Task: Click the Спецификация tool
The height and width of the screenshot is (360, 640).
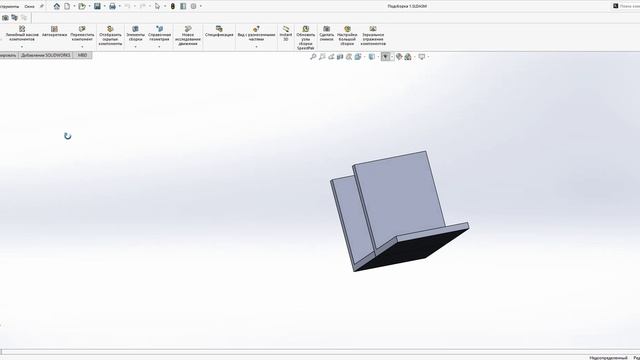Action: pyautogui.click(x=219, y=31)
